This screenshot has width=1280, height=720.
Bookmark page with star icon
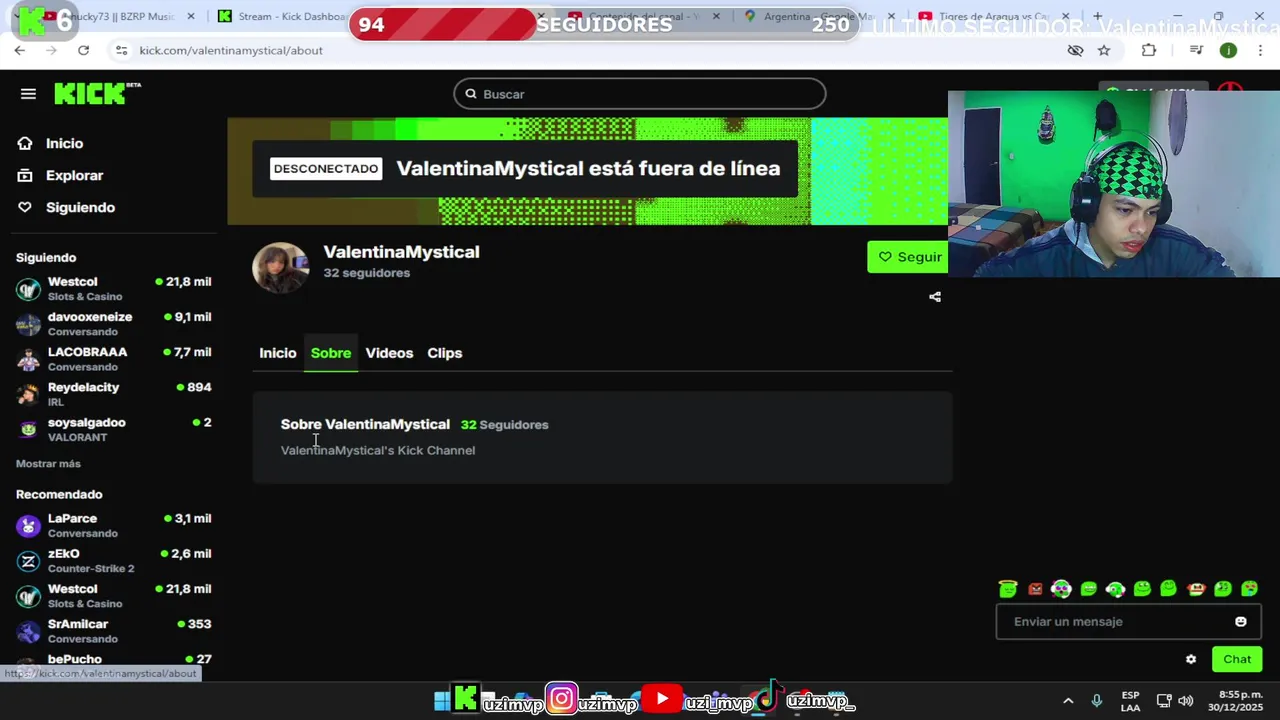click(1104, 50)
